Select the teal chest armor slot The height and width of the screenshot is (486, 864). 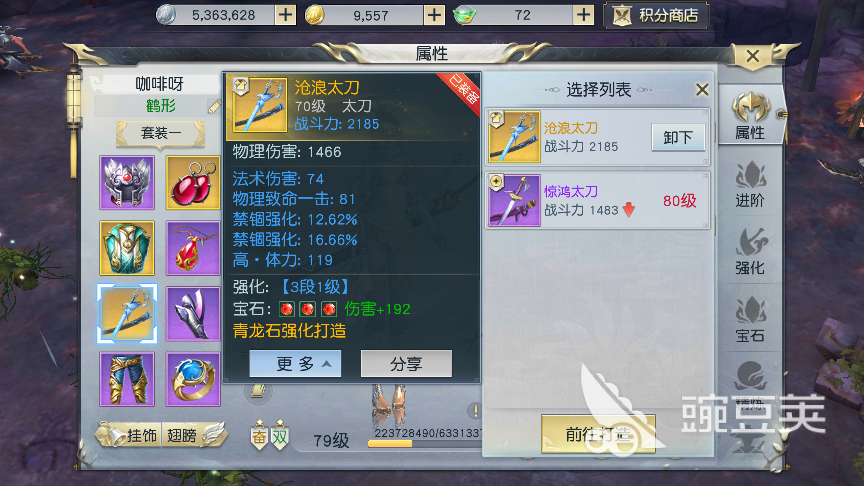pos(127,248)
